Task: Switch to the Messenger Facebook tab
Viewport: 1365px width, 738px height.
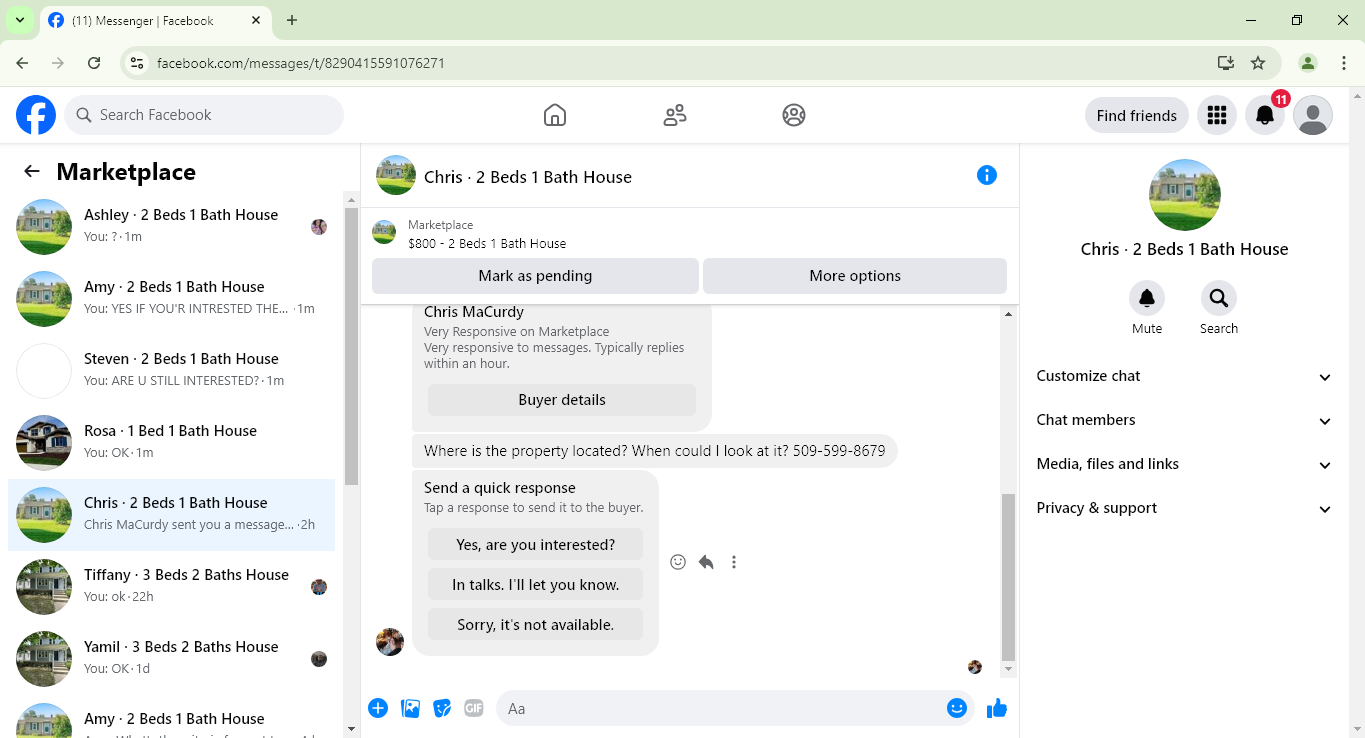Action: pyautogui.click(x=155, y=21)
